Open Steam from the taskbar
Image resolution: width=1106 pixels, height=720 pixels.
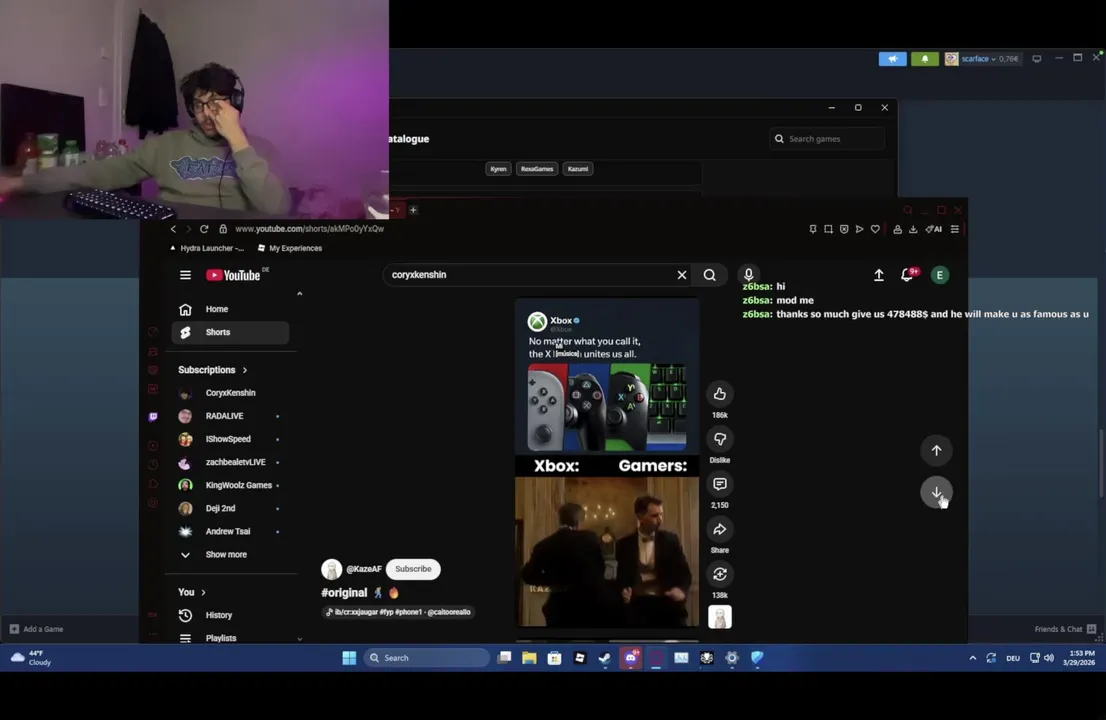604,658
